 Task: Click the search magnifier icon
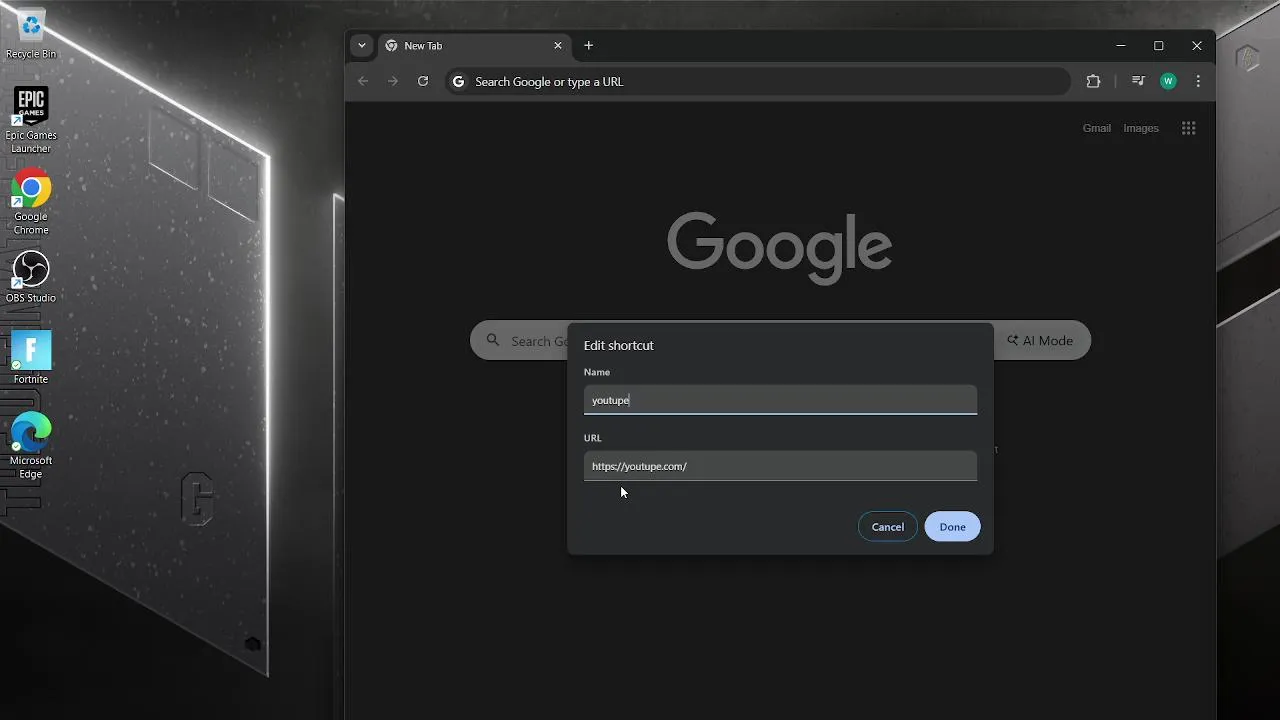tap(493, 340)
